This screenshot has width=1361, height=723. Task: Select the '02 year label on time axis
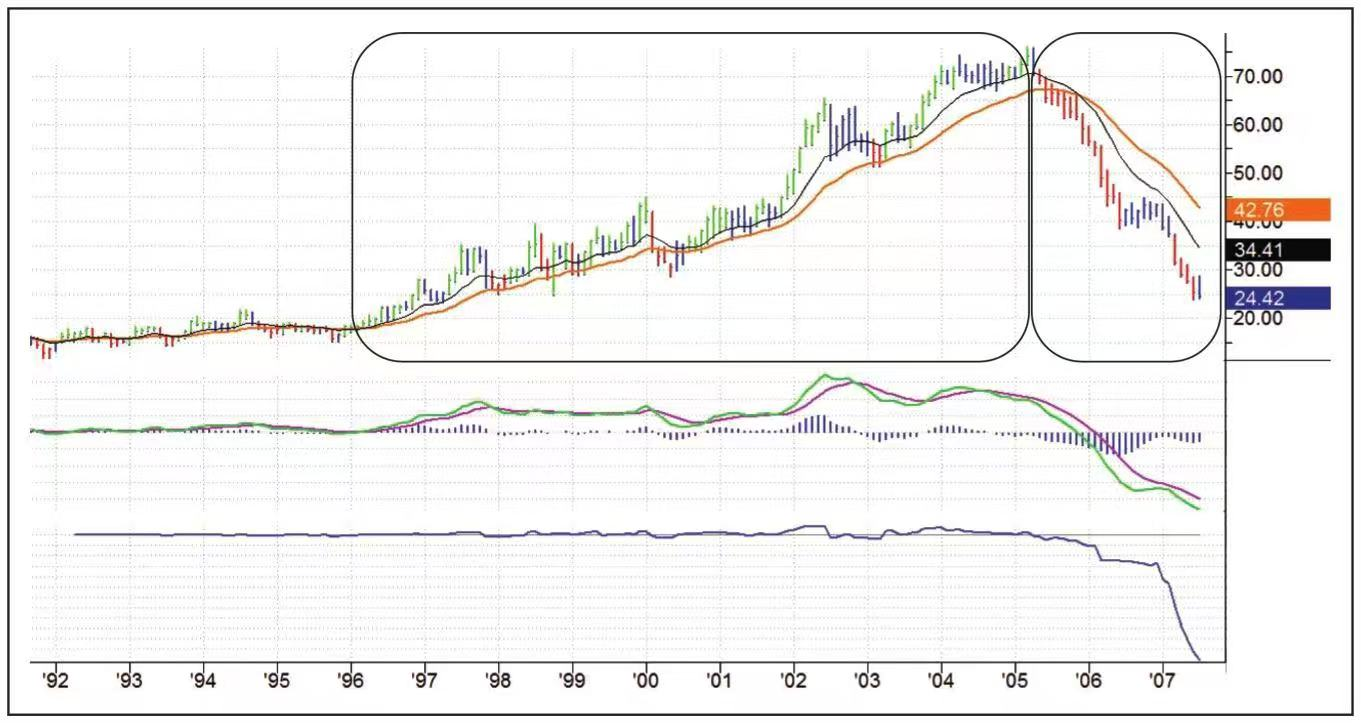[x=793, y=682]
